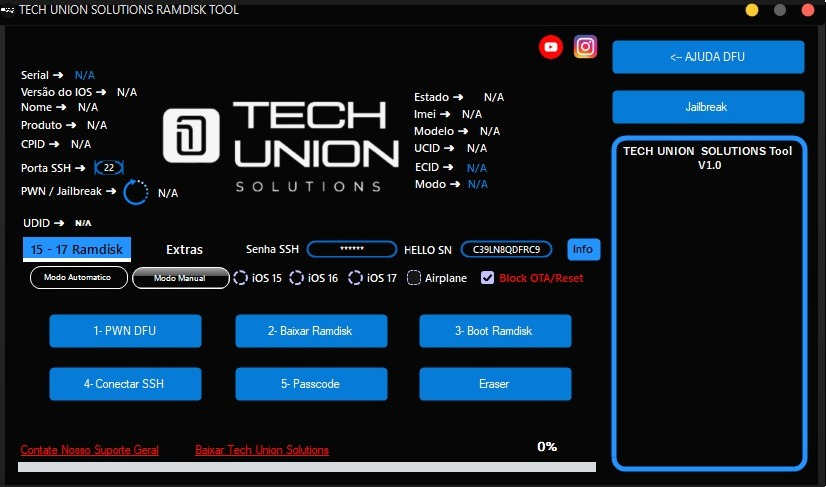The height and width of the screenshot is (487, 826).
Task: Click 4- Conectar SSH button
Action: pos(125,384)
